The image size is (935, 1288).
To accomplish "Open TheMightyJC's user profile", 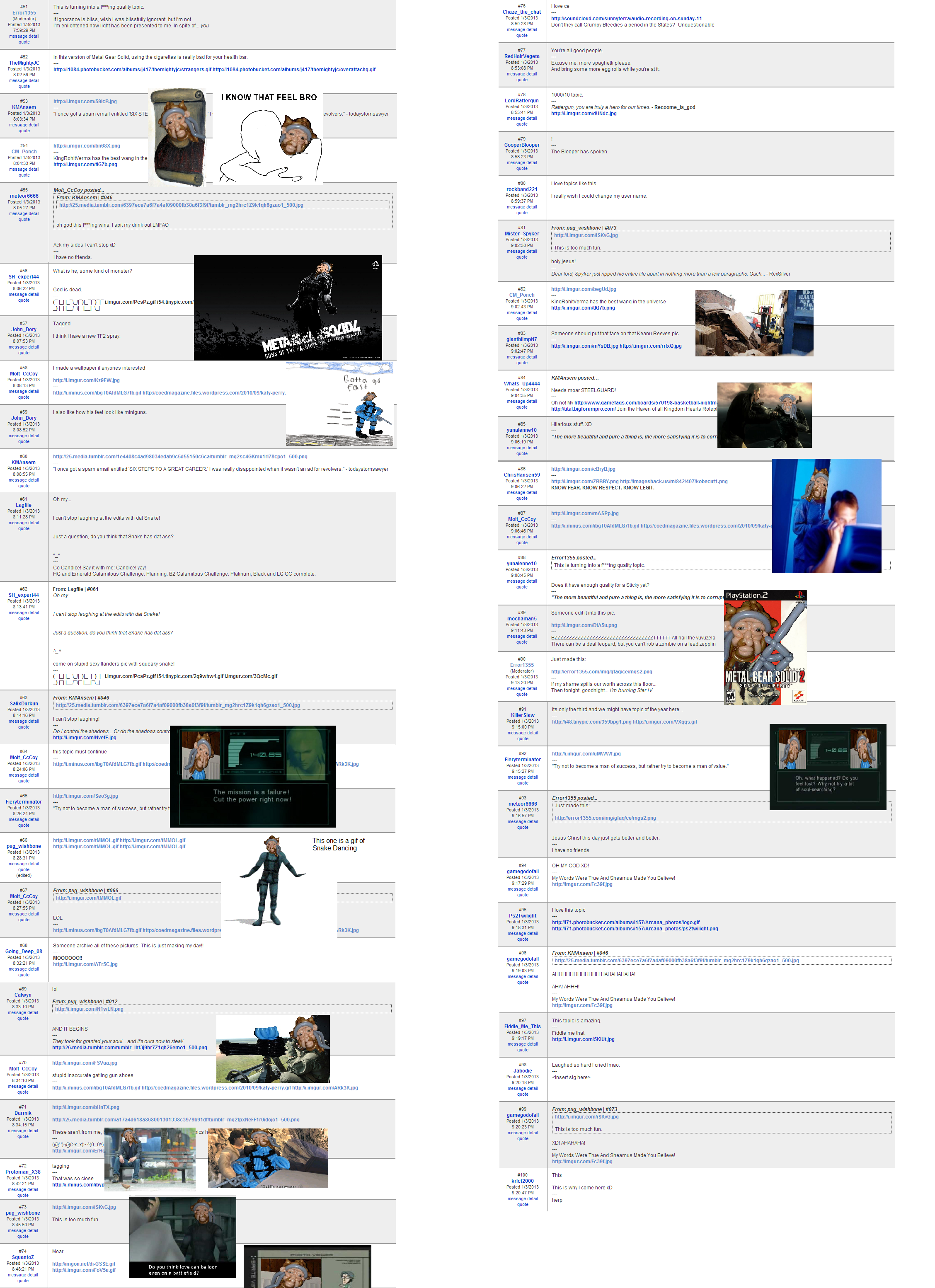I will pos(24,63).
